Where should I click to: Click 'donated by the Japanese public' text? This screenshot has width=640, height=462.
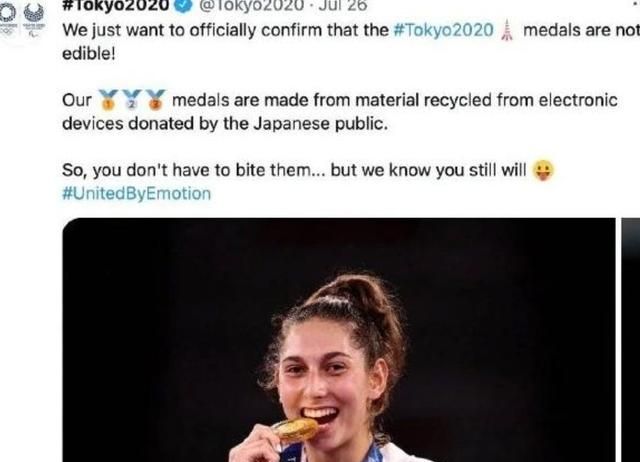258,124
